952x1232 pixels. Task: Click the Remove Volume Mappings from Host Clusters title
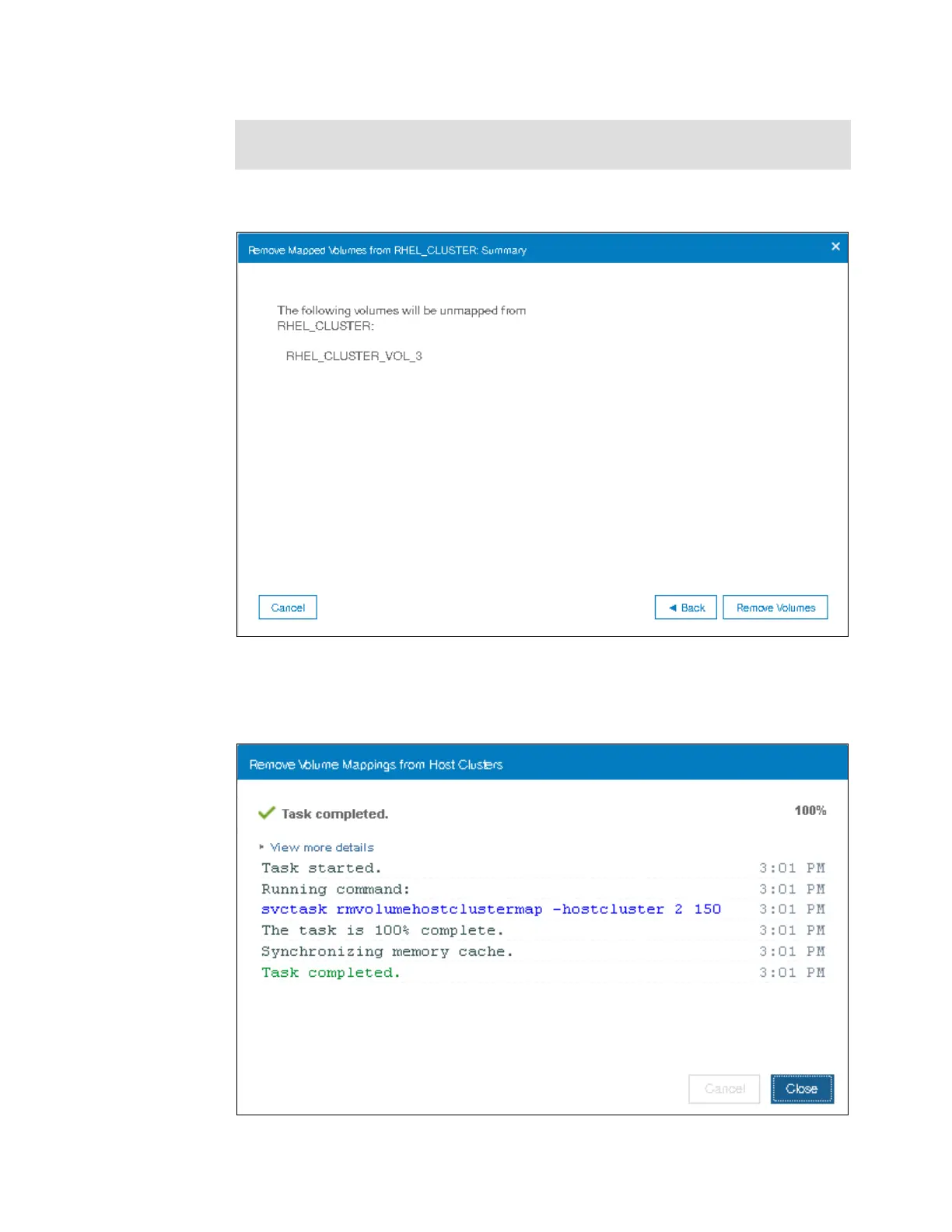(376, 765)
